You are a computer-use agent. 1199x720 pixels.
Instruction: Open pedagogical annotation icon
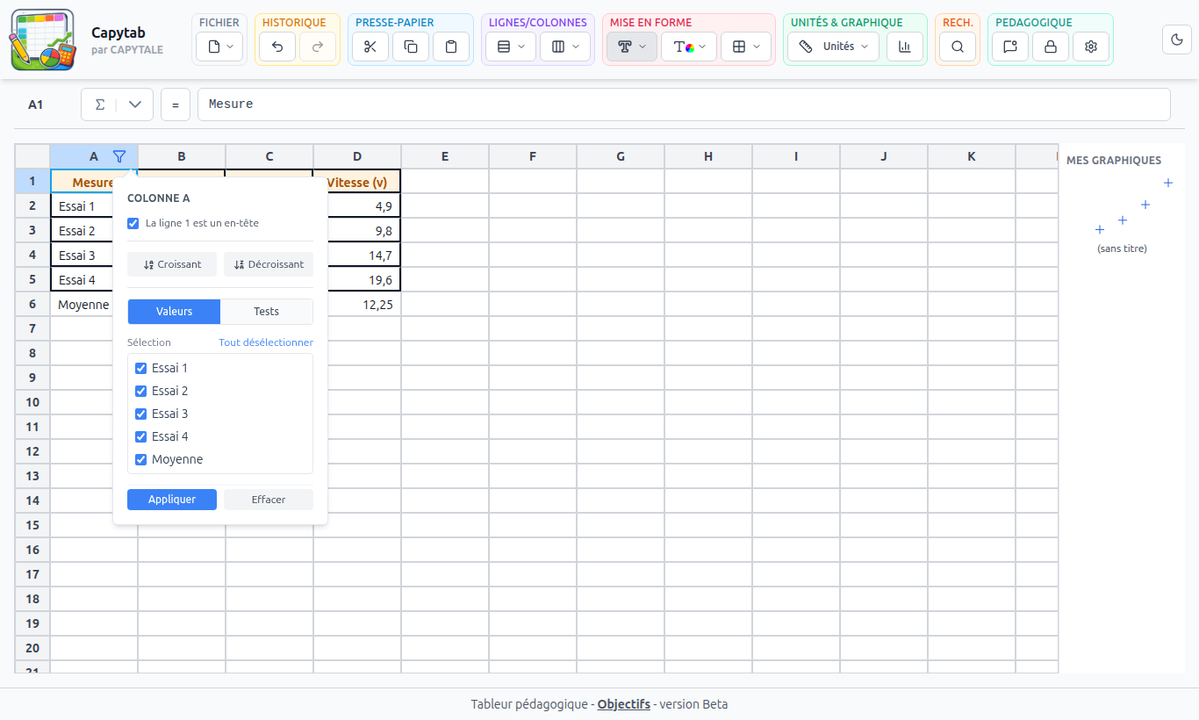tap(1010, 47)
